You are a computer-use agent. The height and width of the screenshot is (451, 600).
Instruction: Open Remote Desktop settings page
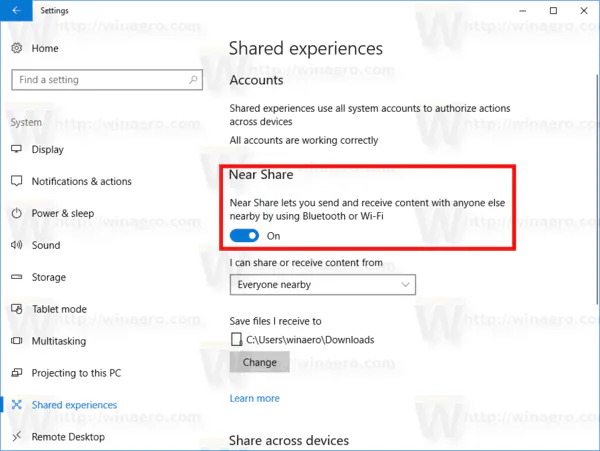[68, 437]
